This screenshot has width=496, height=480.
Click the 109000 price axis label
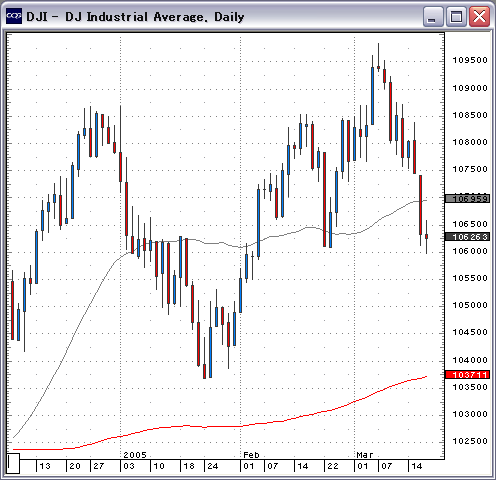(x=470, y=88)
